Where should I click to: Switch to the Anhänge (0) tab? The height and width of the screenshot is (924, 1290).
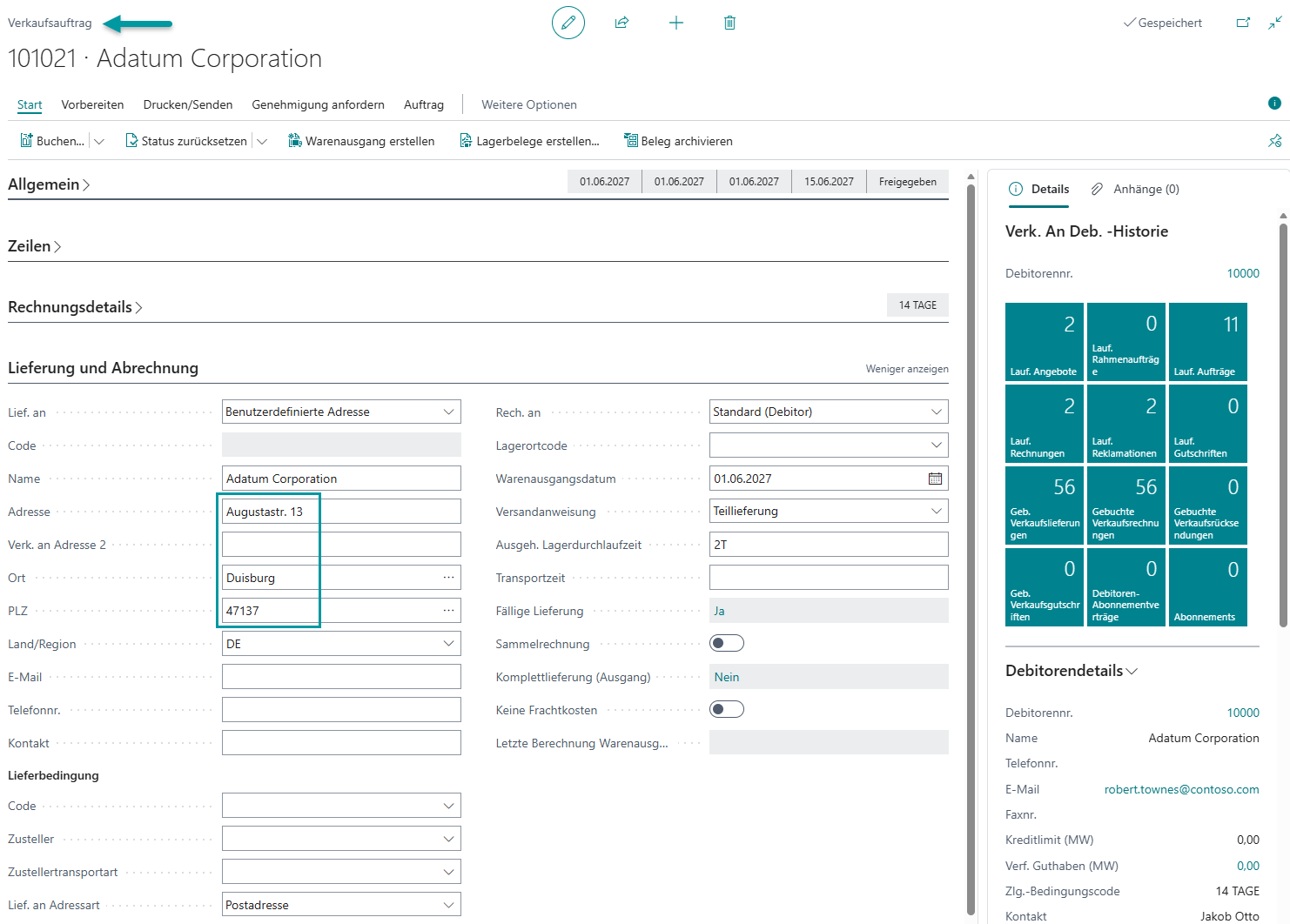(1136, 189)
